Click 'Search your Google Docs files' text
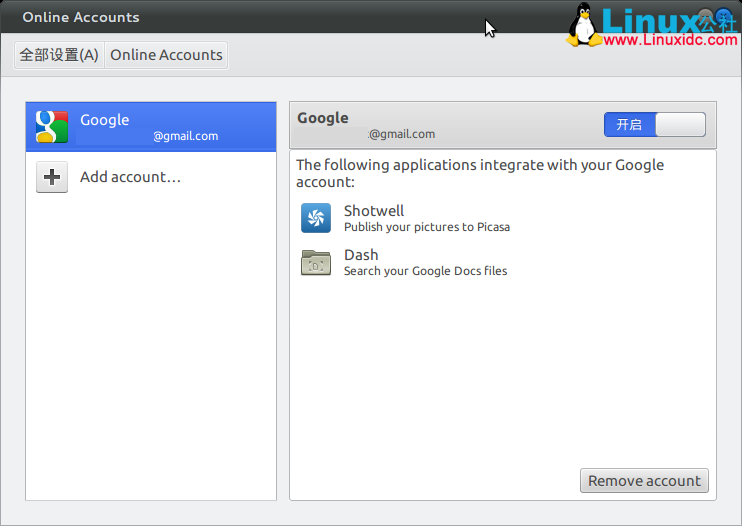 [x=425, y=271]
